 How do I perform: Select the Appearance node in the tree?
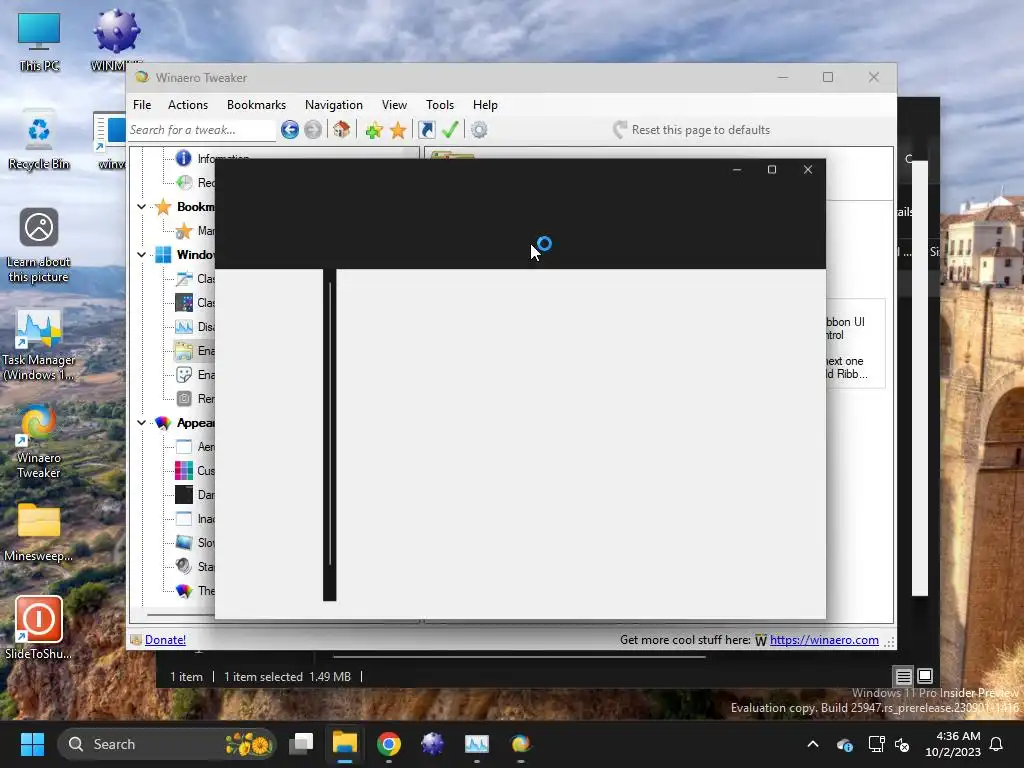163,423
